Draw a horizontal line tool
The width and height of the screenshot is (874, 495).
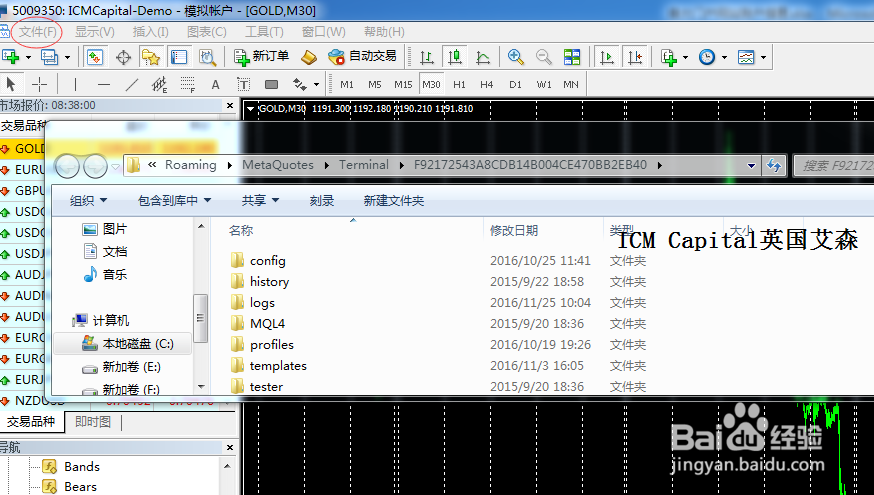(104, 85)
